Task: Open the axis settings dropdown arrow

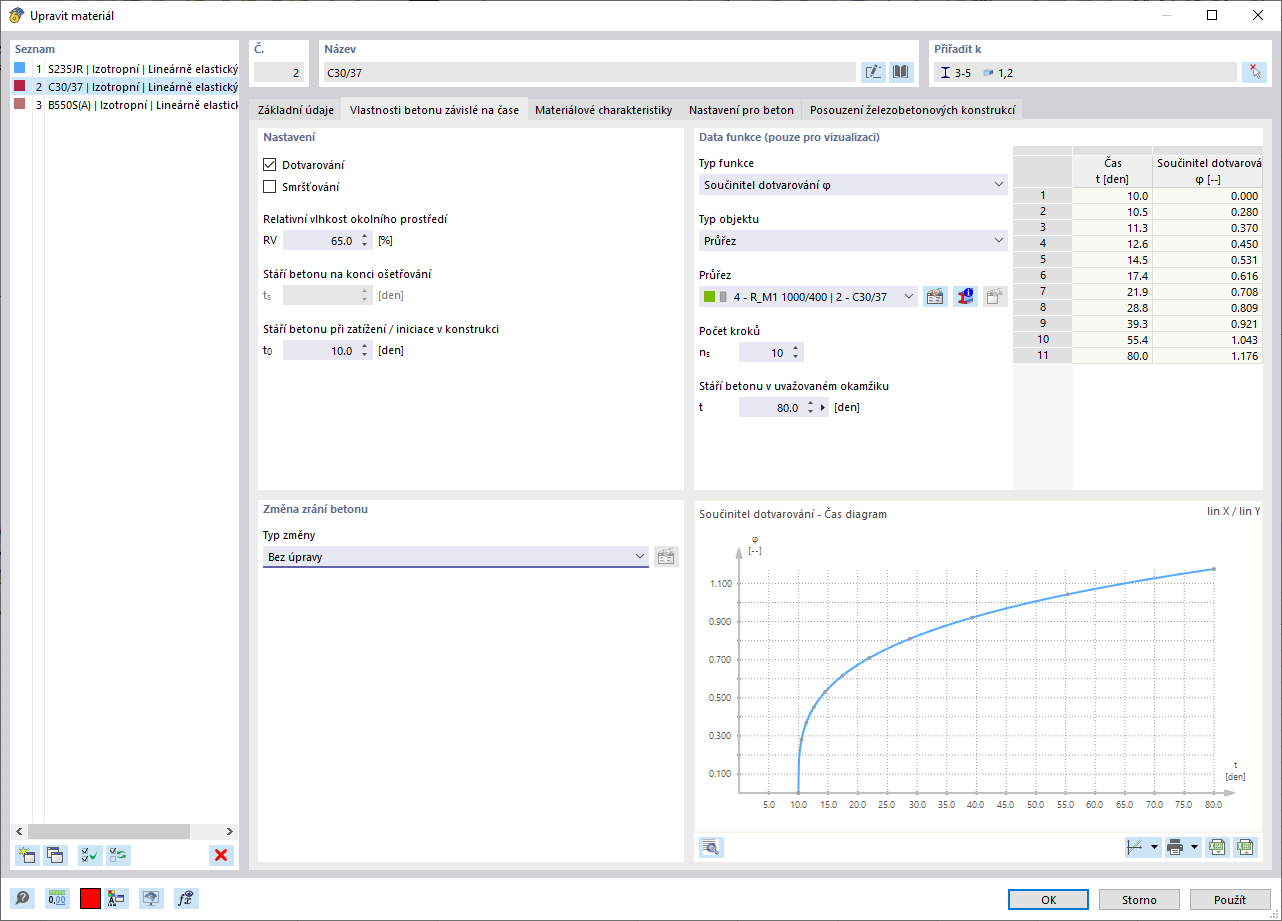Action: pyautogui.click(x=1155, y=847)
